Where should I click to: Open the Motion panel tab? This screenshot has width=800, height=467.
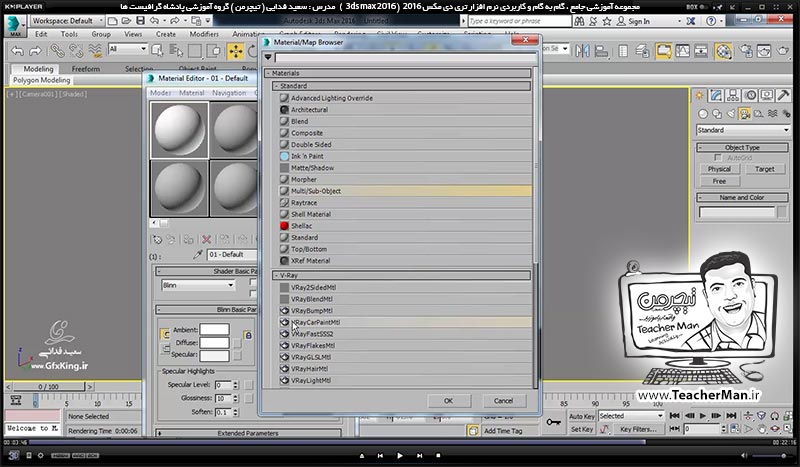(x=751, y=95)
